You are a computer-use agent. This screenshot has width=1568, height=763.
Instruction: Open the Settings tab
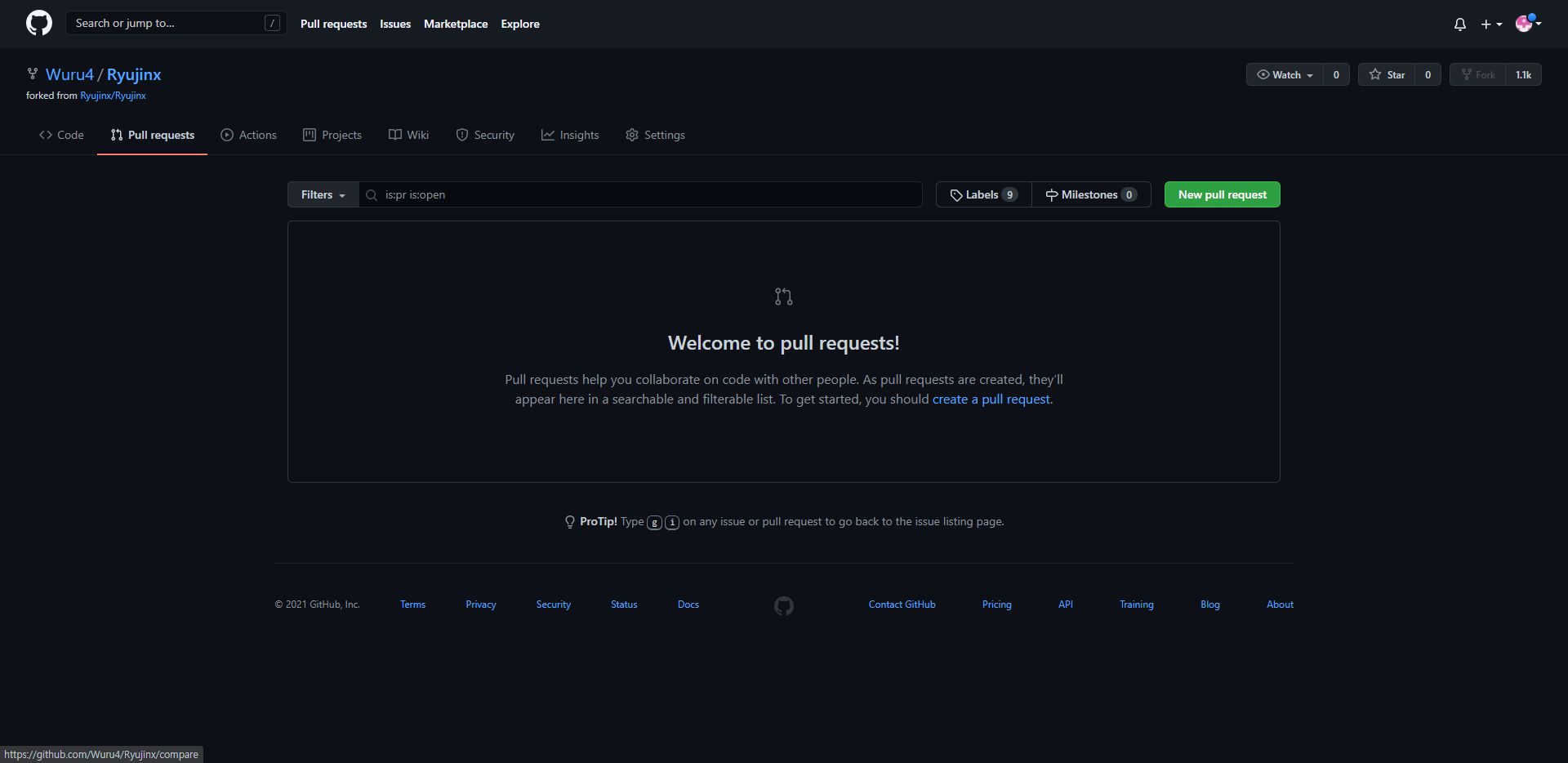[655, 135]
